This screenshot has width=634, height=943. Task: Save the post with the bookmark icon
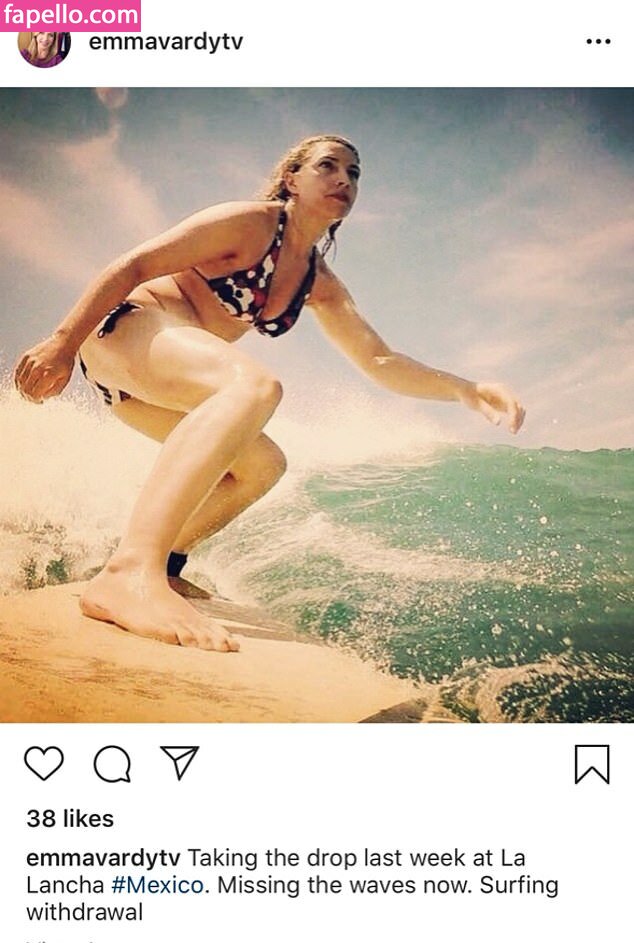pos(592,764)
